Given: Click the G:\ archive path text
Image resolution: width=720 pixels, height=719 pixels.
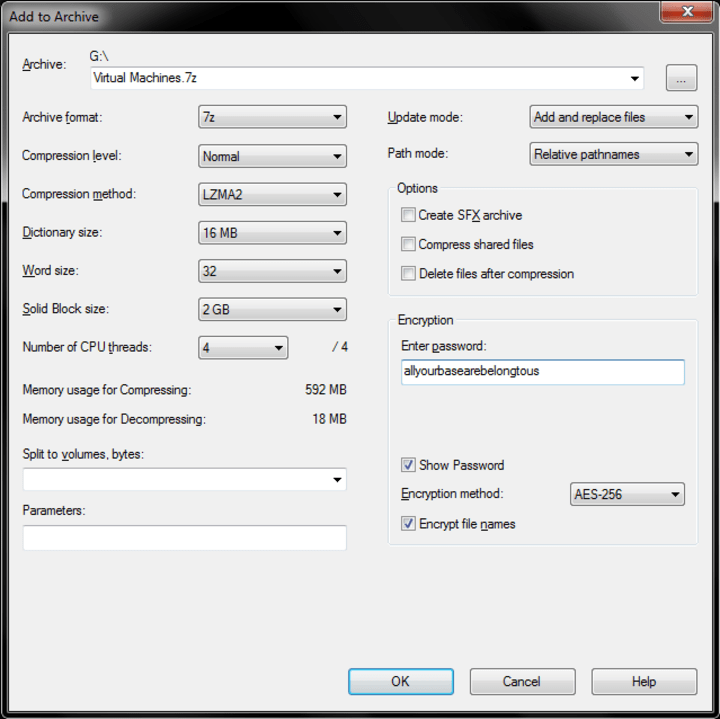Looking at the screenshot, I should point(99,56).
